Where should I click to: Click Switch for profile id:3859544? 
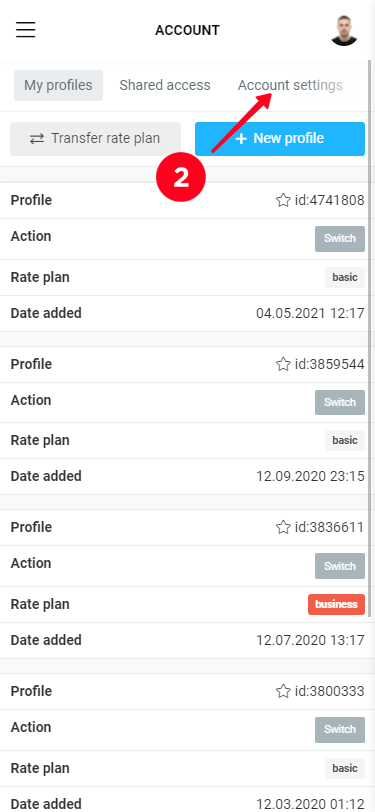[340, 402]
